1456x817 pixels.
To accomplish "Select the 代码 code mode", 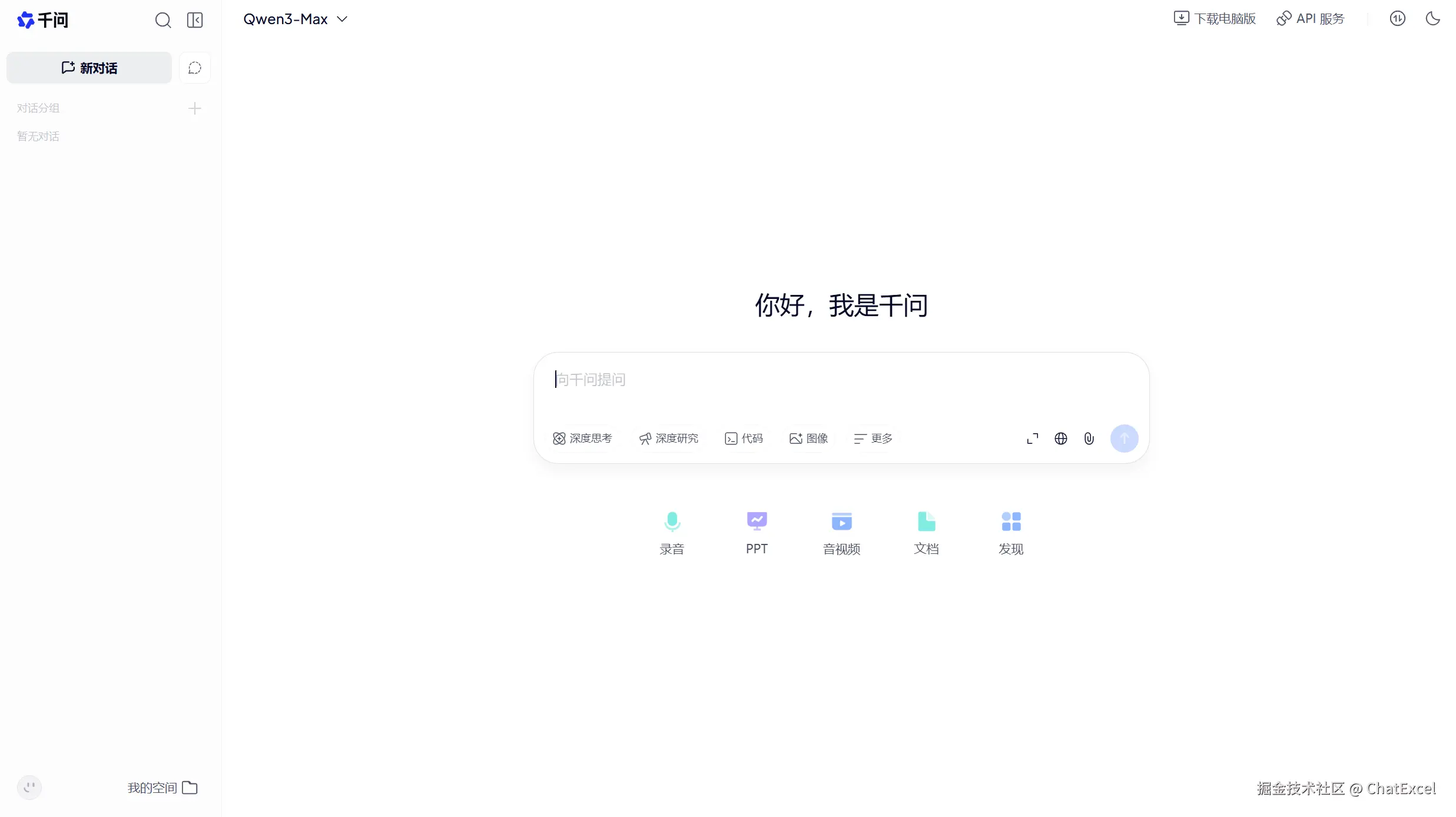I will point(744,439).
